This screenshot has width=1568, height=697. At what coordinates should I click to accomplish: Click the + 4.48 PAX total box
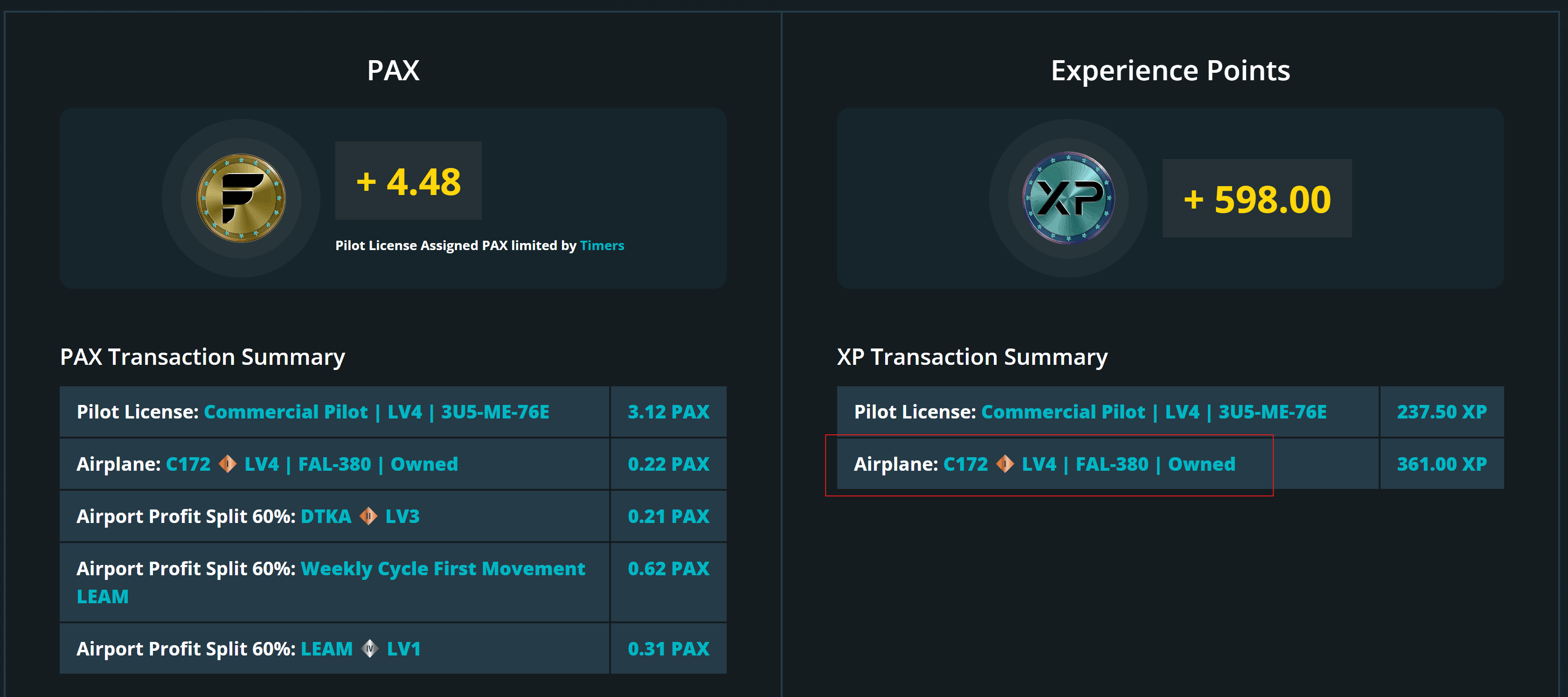point(409,181)
